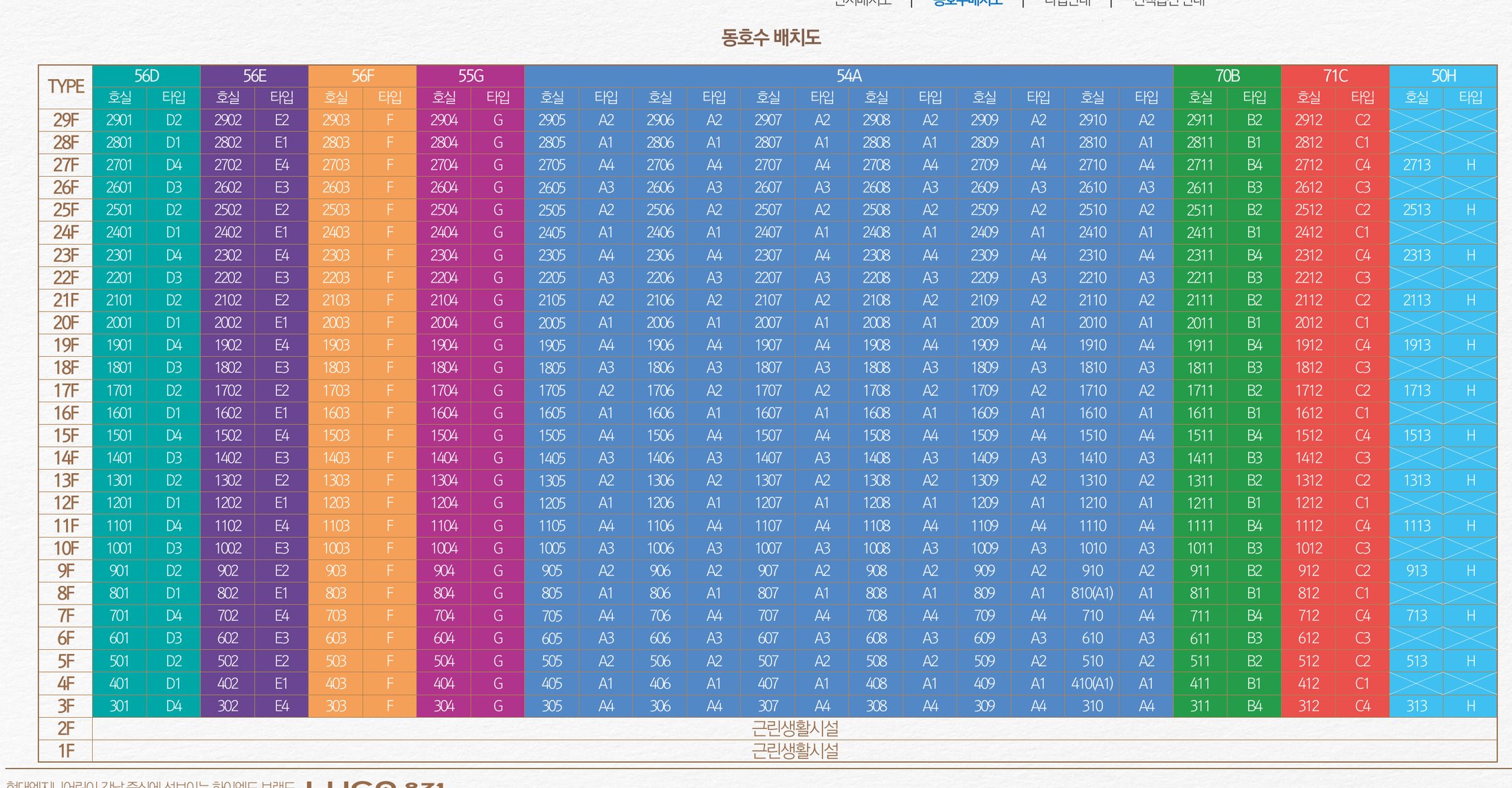
Task: Click 근린생활시설 label in 2F row
Action: tap(794, 728)
